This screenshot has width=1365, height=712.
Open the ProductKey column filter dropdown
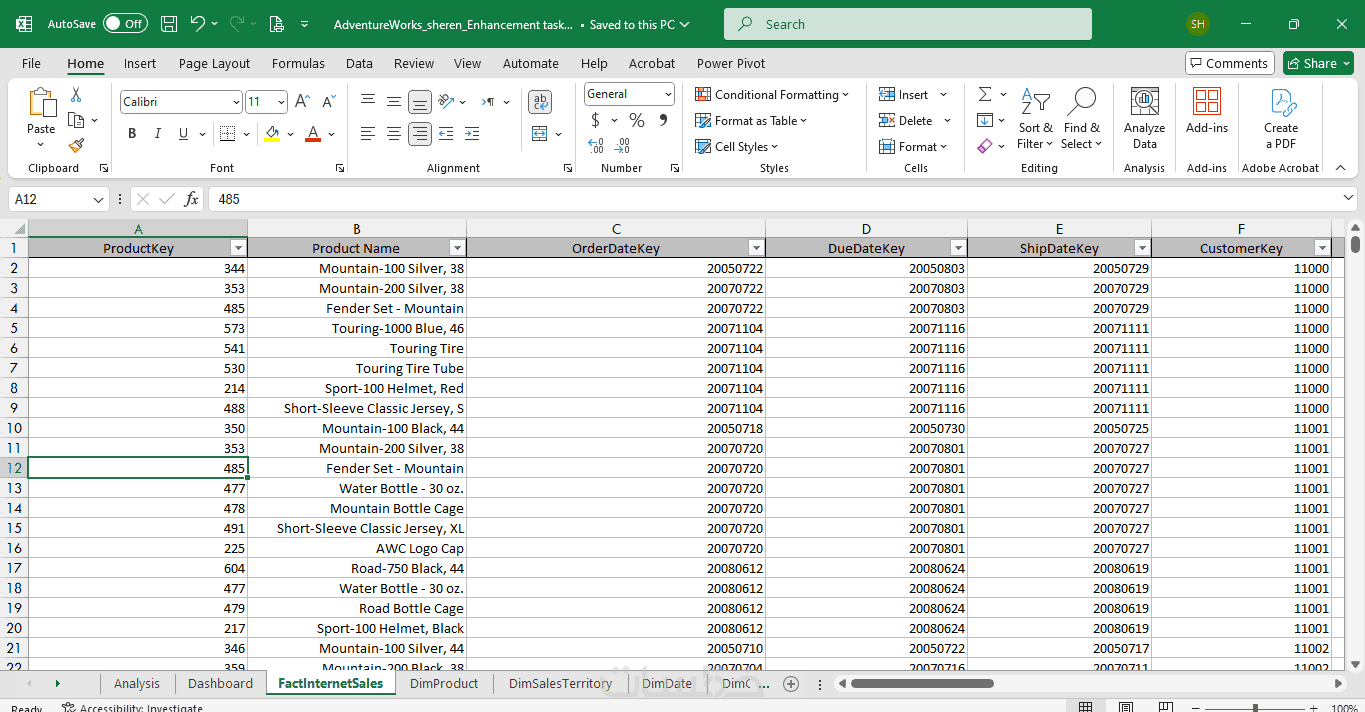238,248
